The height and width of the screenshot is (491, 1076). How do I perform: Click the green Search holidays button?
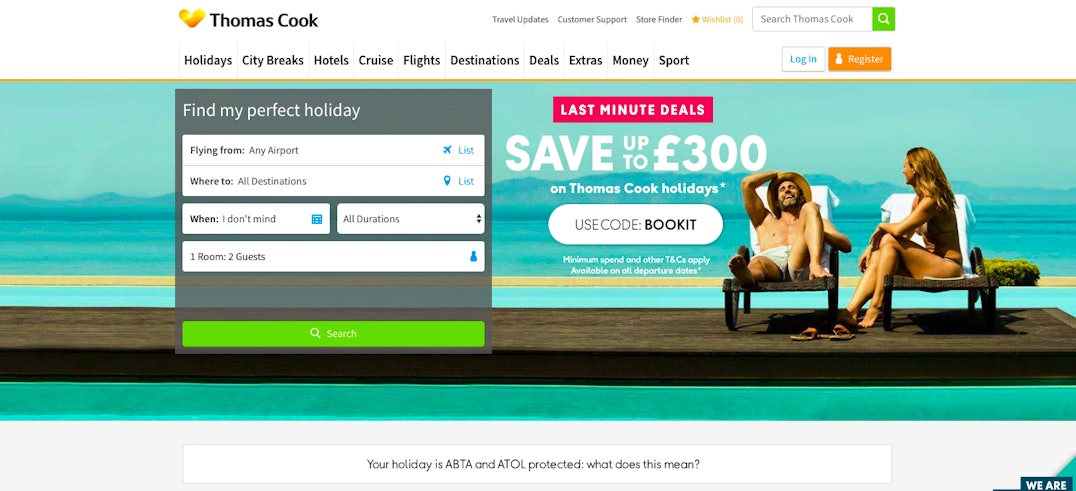coord(334,333)
